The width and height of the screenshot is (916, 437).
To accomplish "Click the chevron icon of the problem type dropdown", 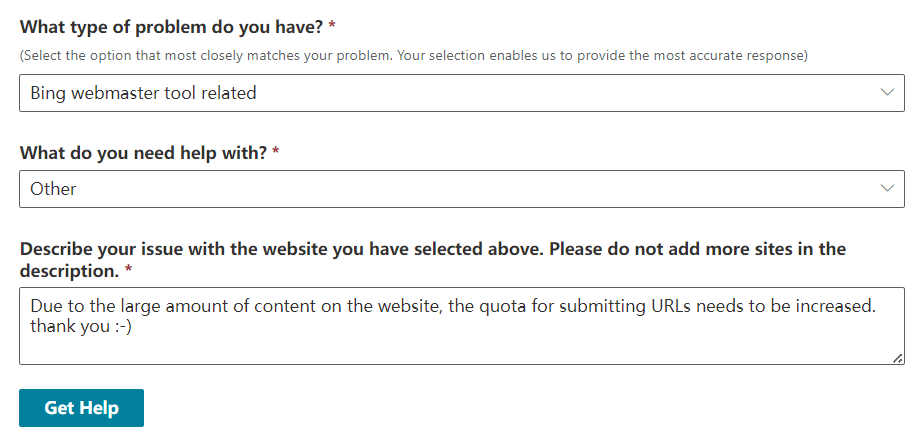I will [x=887, y=92].
